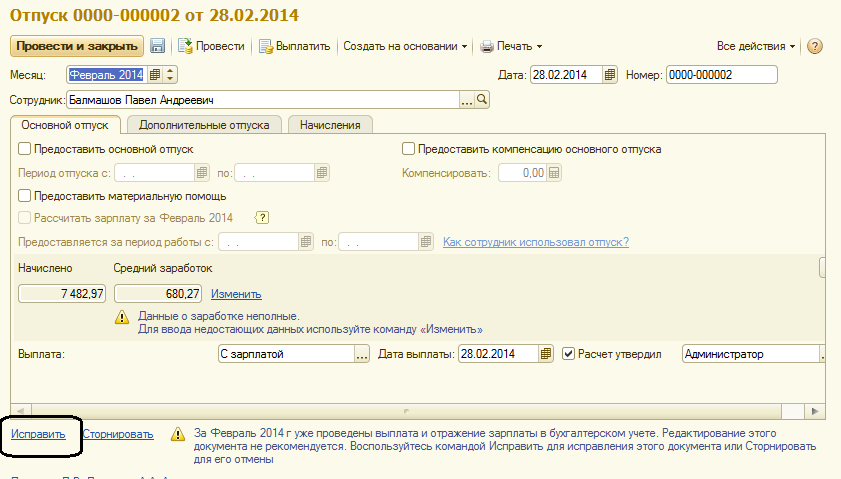Image resolution: width=841 pixels, height=479 pixels.
Task: Click Средний заработок field 680,27
Action: pyautogui.click(x=158, y=294)
